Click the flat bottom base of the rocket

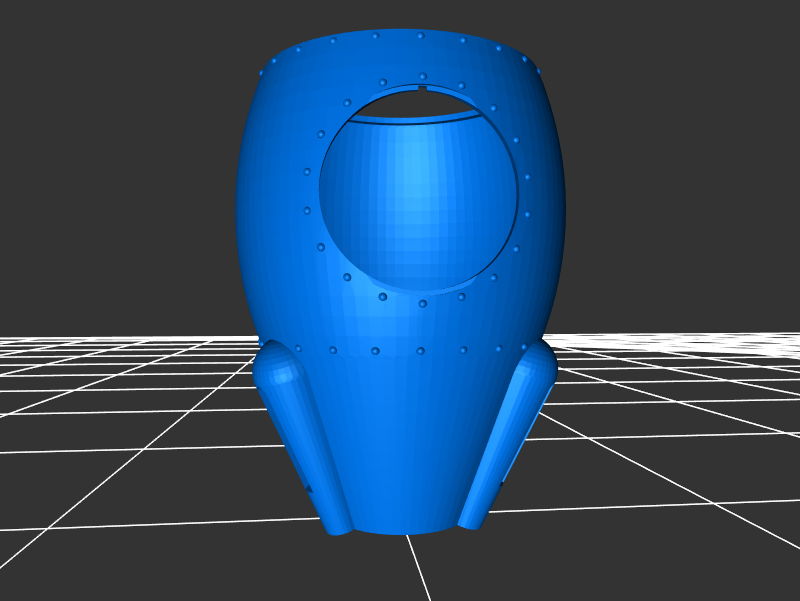(405, 527)
